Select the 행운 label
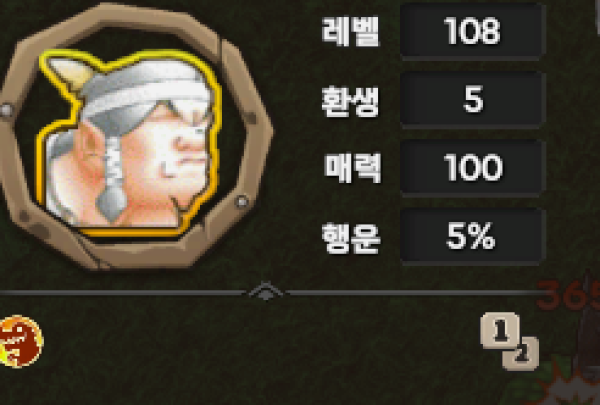 tap(351, 238)
